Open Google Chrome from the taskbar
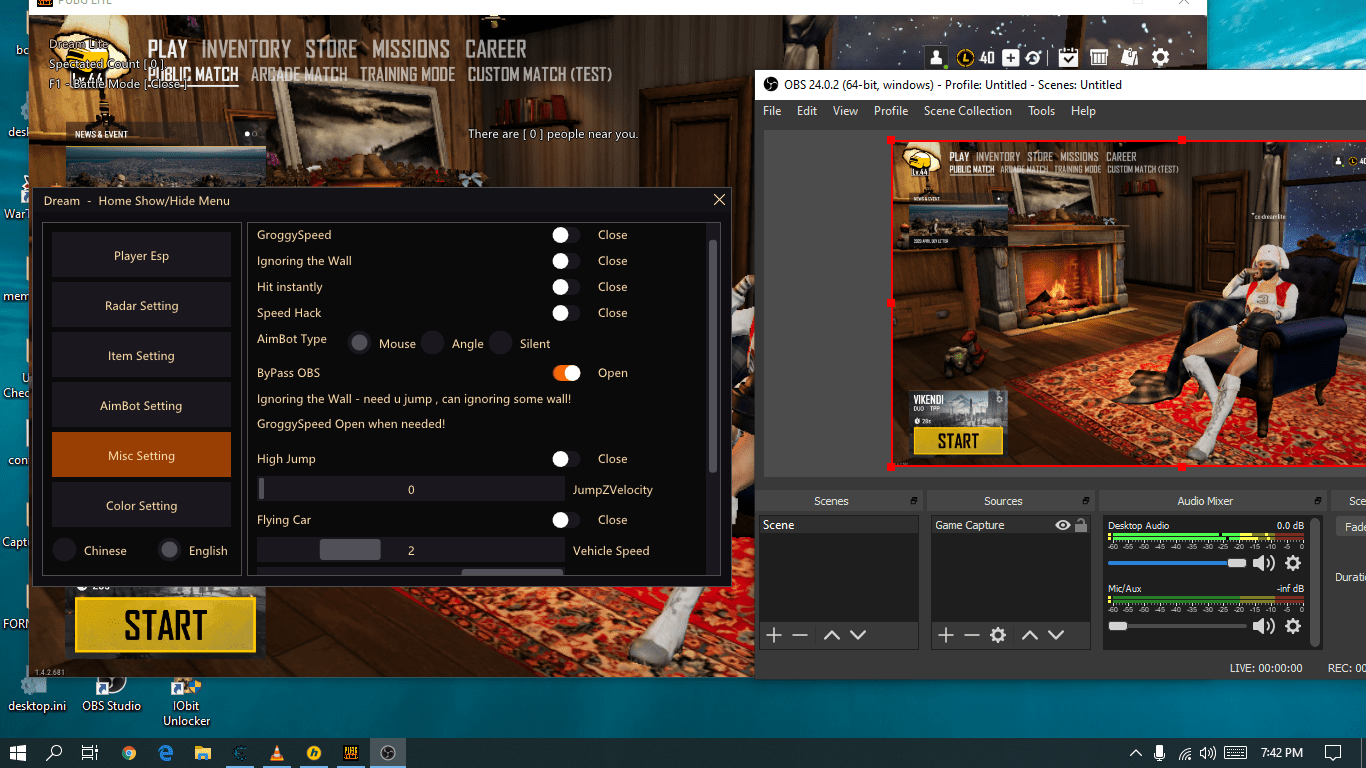1366x768 pixels. coord(129,752)
